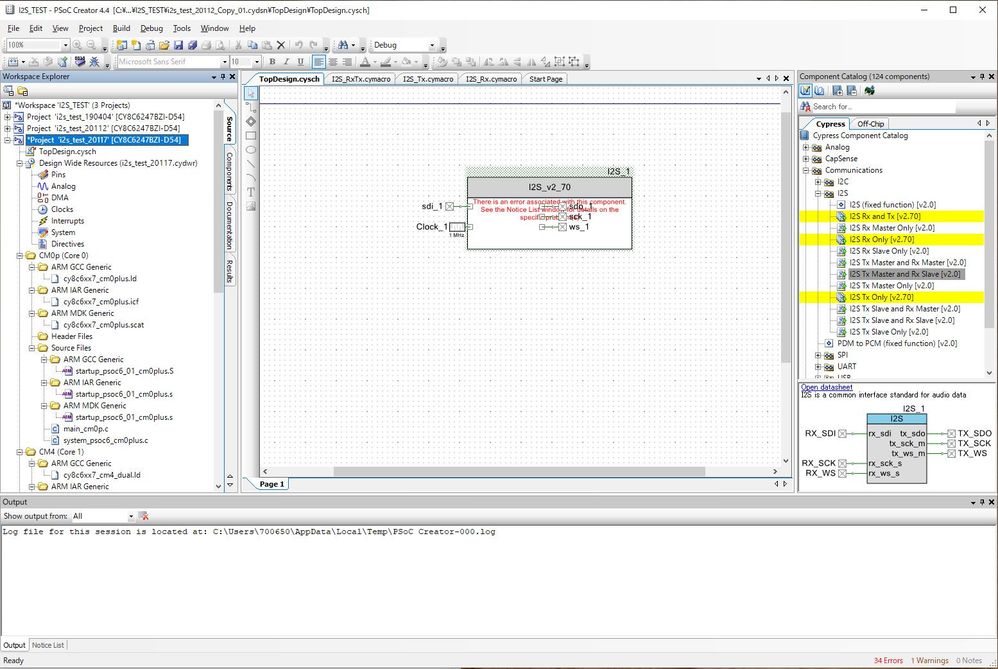This screenshot has width=998, height=669.
Task: Switch to I2S_RxTx.cymacro tab
Action: pyautogui.click(x=361, y=79)
